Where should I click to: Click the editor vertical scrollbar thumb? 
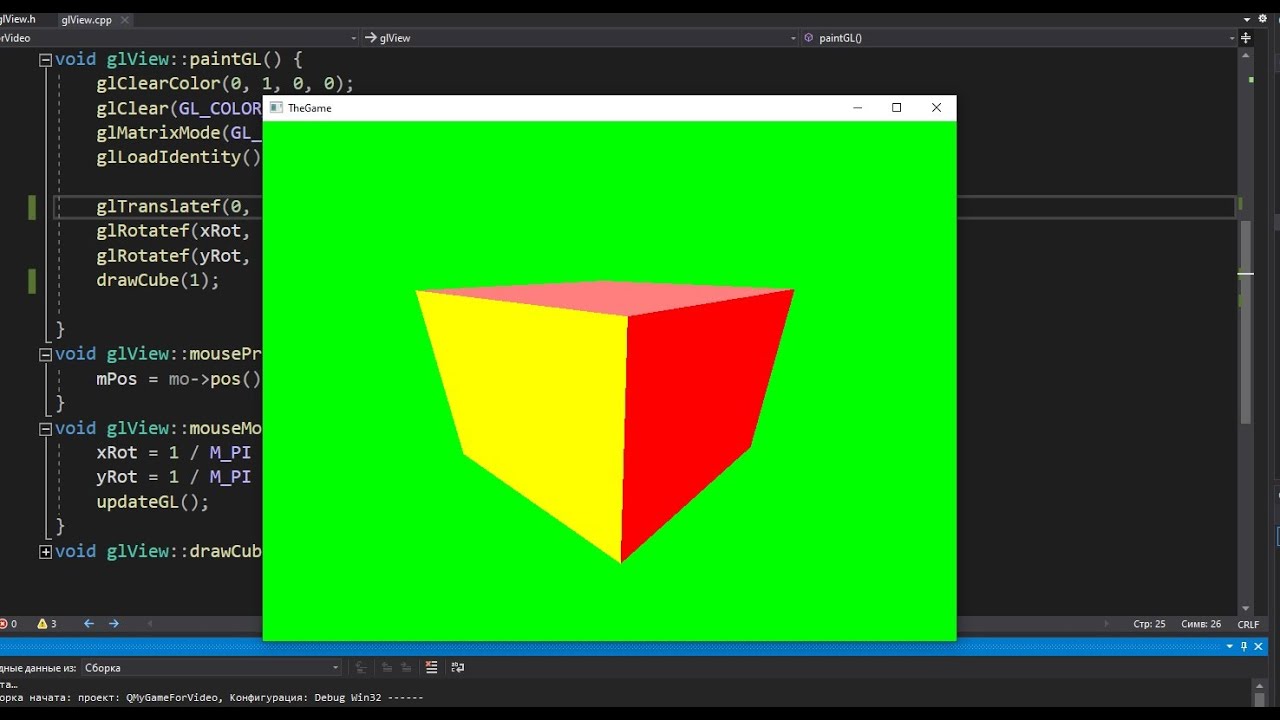click(x=1246, y=322)
